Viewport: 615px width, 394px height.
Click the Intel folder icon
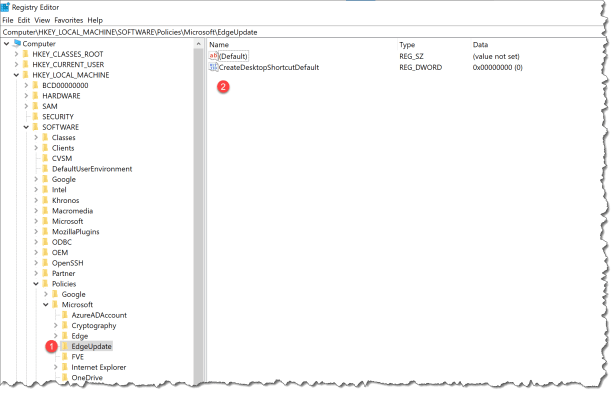(x=45, y=190)
